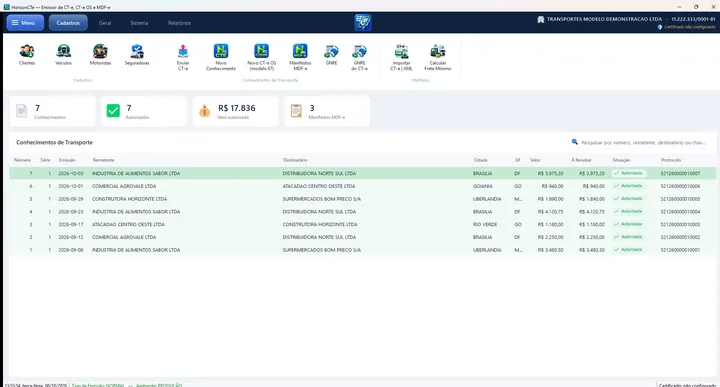
Task: Sort by the Situação column header
Action: (621, 160)
